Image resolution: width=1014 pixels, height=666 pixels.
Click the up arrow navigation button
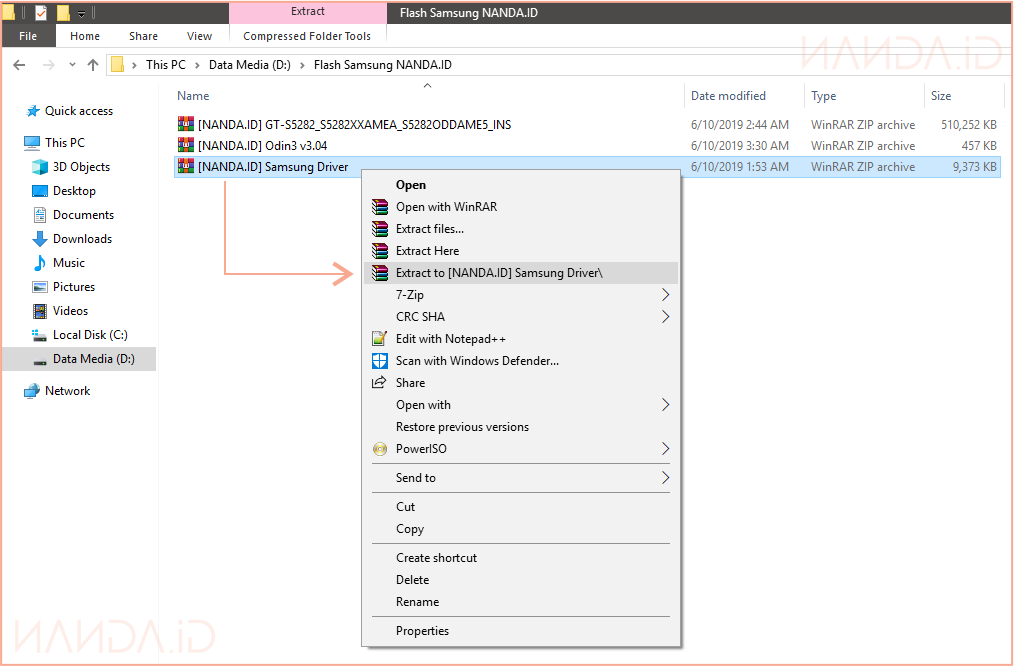pos(93,65)
